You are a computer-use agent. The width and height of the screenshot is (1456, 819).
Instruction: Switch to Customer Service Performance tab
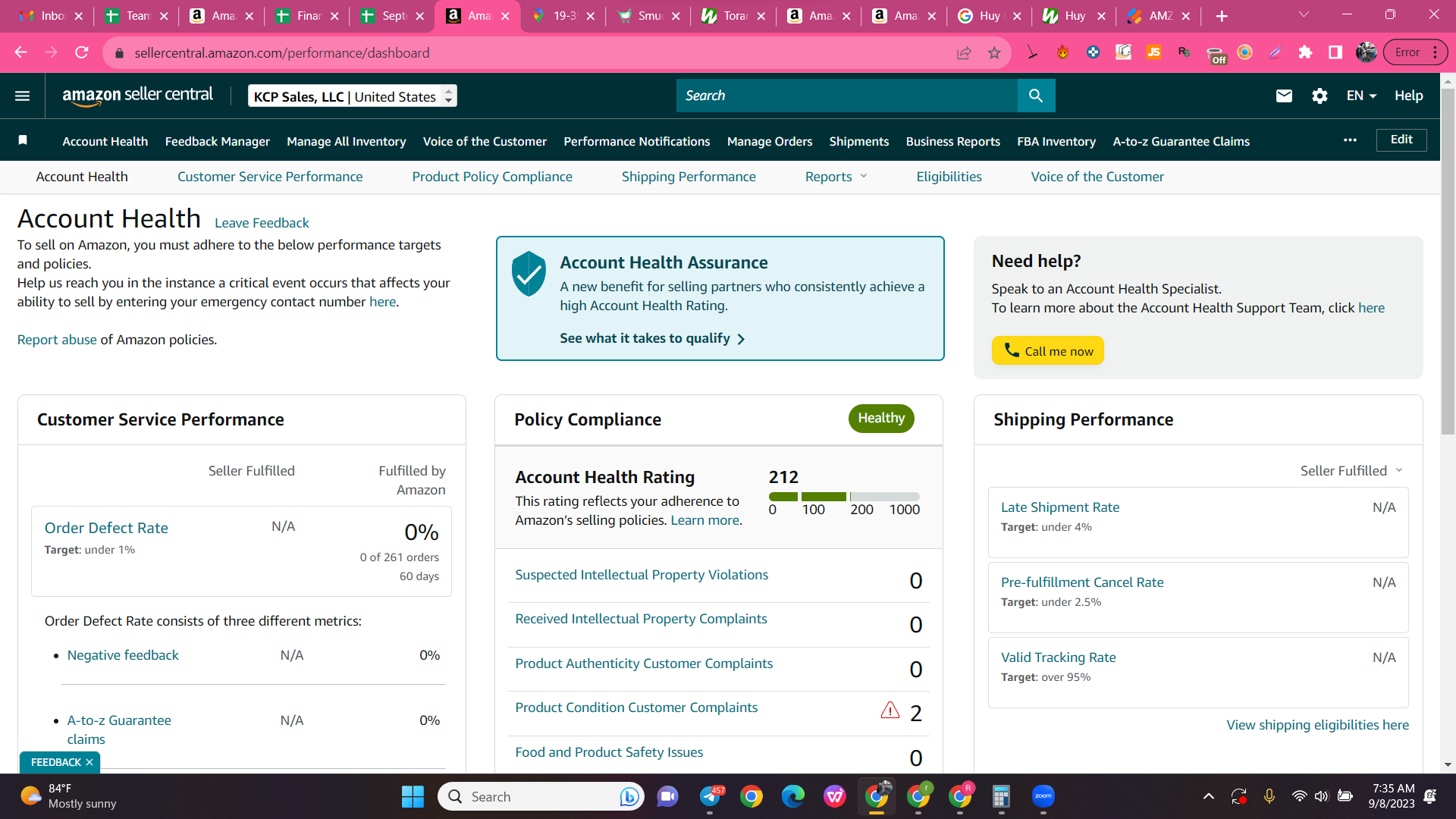270,177
